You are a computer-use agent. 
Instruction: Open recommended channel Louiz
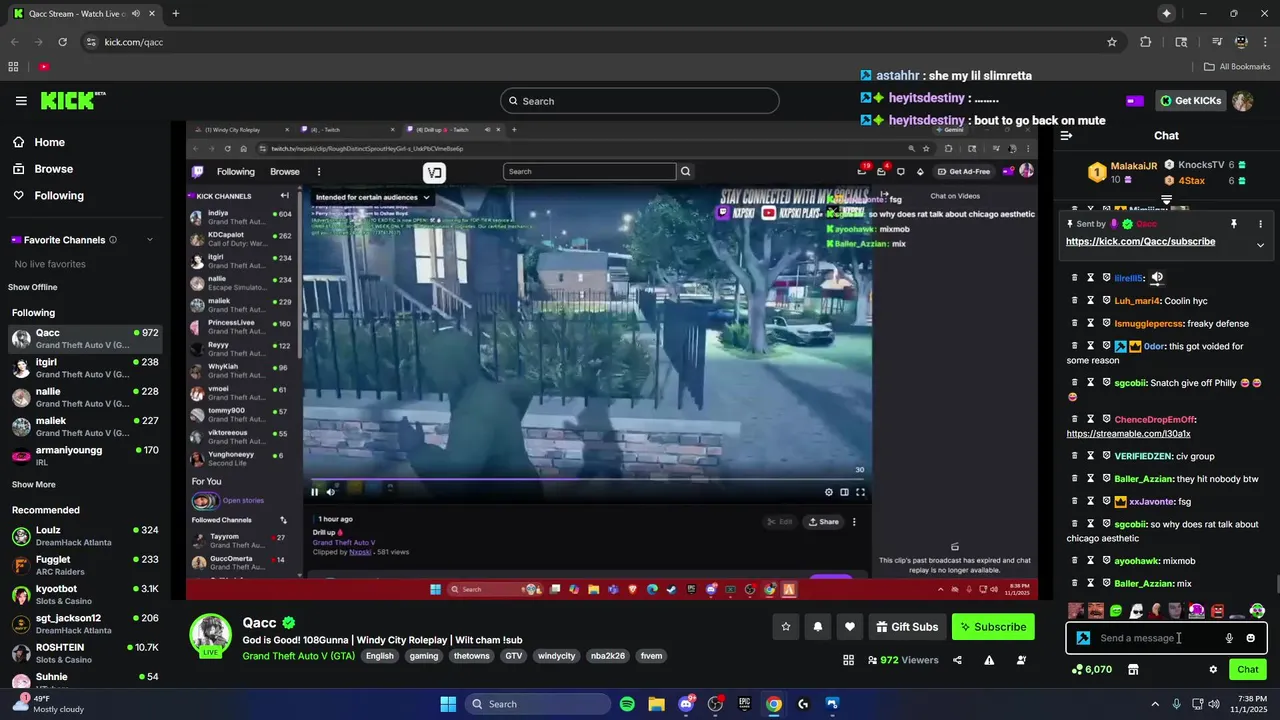(83, 536)
